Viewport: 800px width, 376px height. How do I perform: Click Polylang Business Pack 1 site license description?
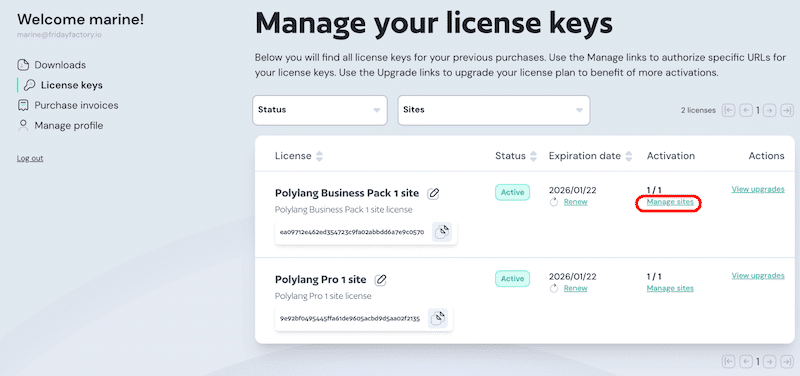343,210
